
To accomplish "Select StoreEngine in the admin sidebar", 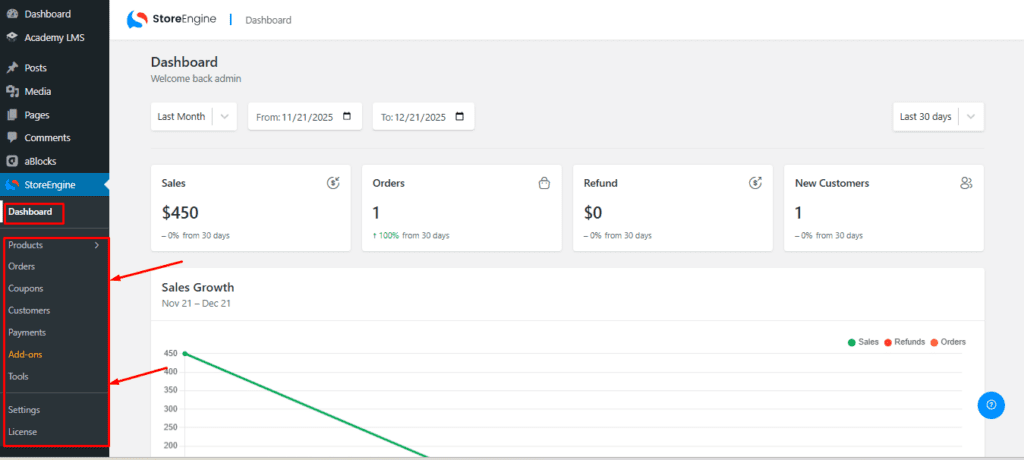I will (x=55, y=185).
